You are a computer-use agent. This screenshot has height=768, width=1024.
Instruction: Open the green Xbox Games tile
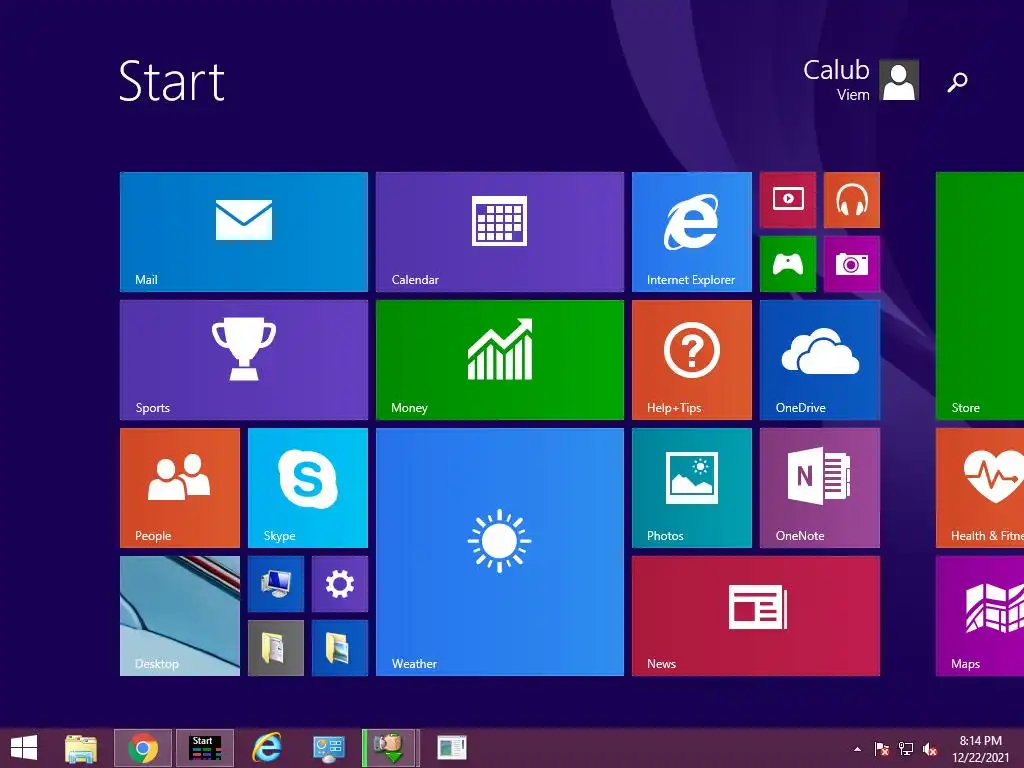coord(788,264)
